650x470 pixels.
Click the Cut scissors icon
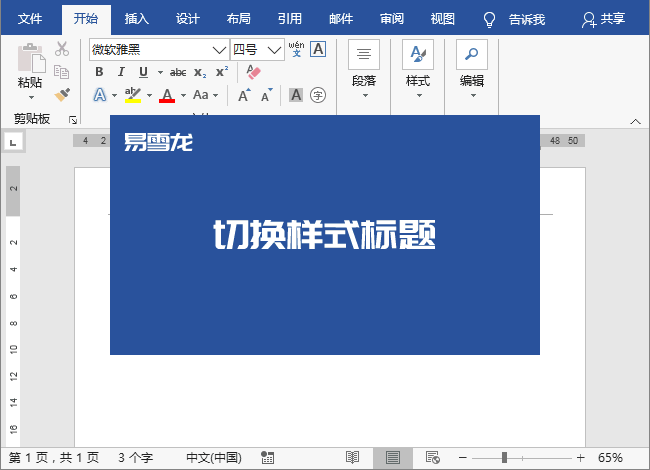(62, 49)
